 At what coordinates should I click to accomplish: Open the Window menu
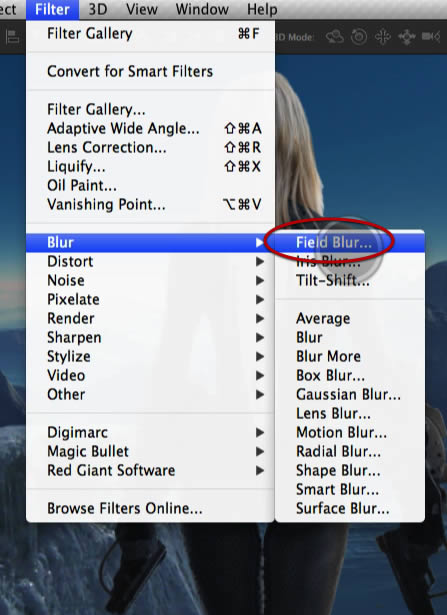coord(202,9)
